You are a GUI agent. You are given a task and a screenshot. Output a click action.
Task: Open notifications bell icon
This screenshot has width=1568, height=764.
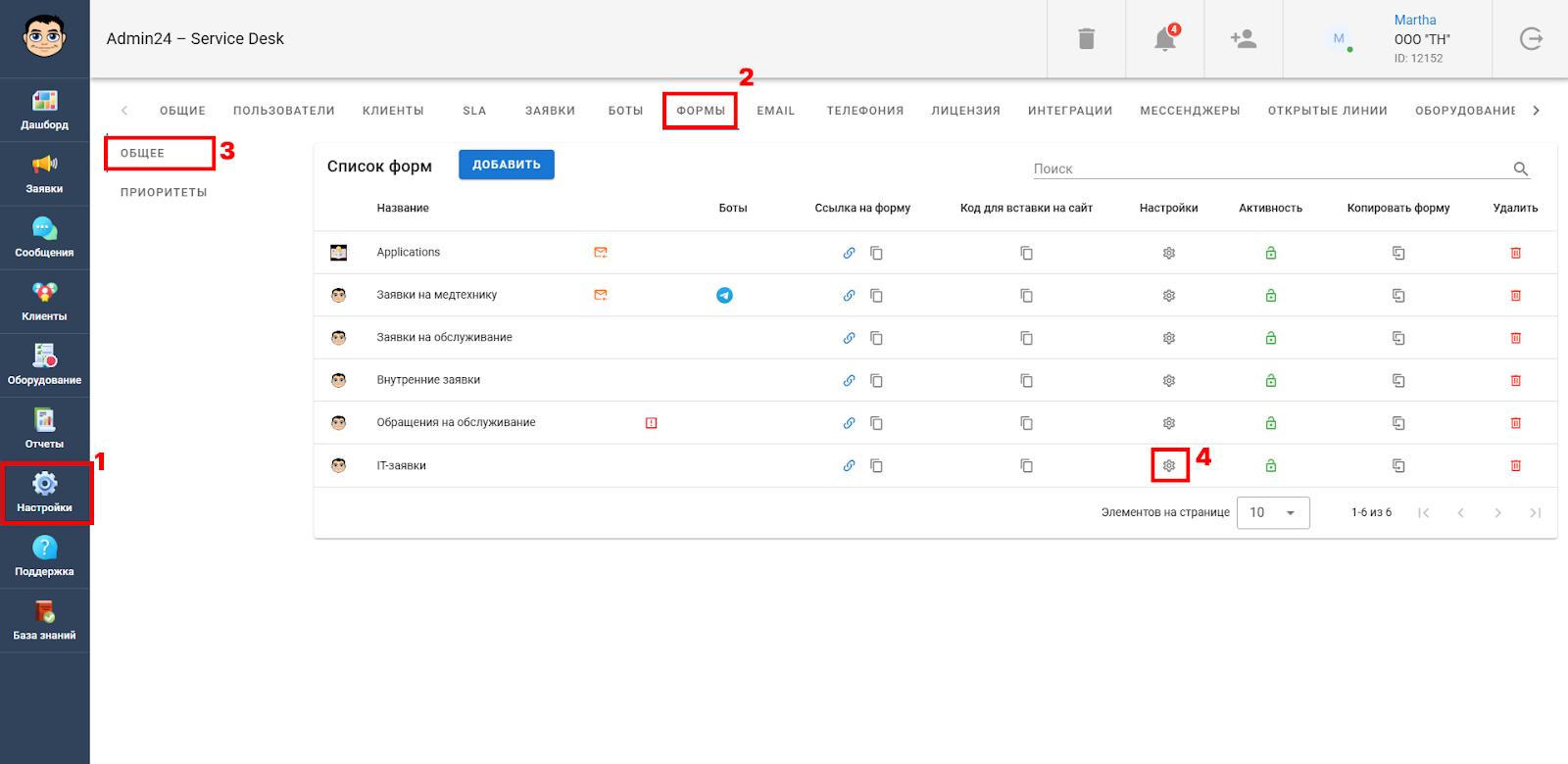point(1164,39)
